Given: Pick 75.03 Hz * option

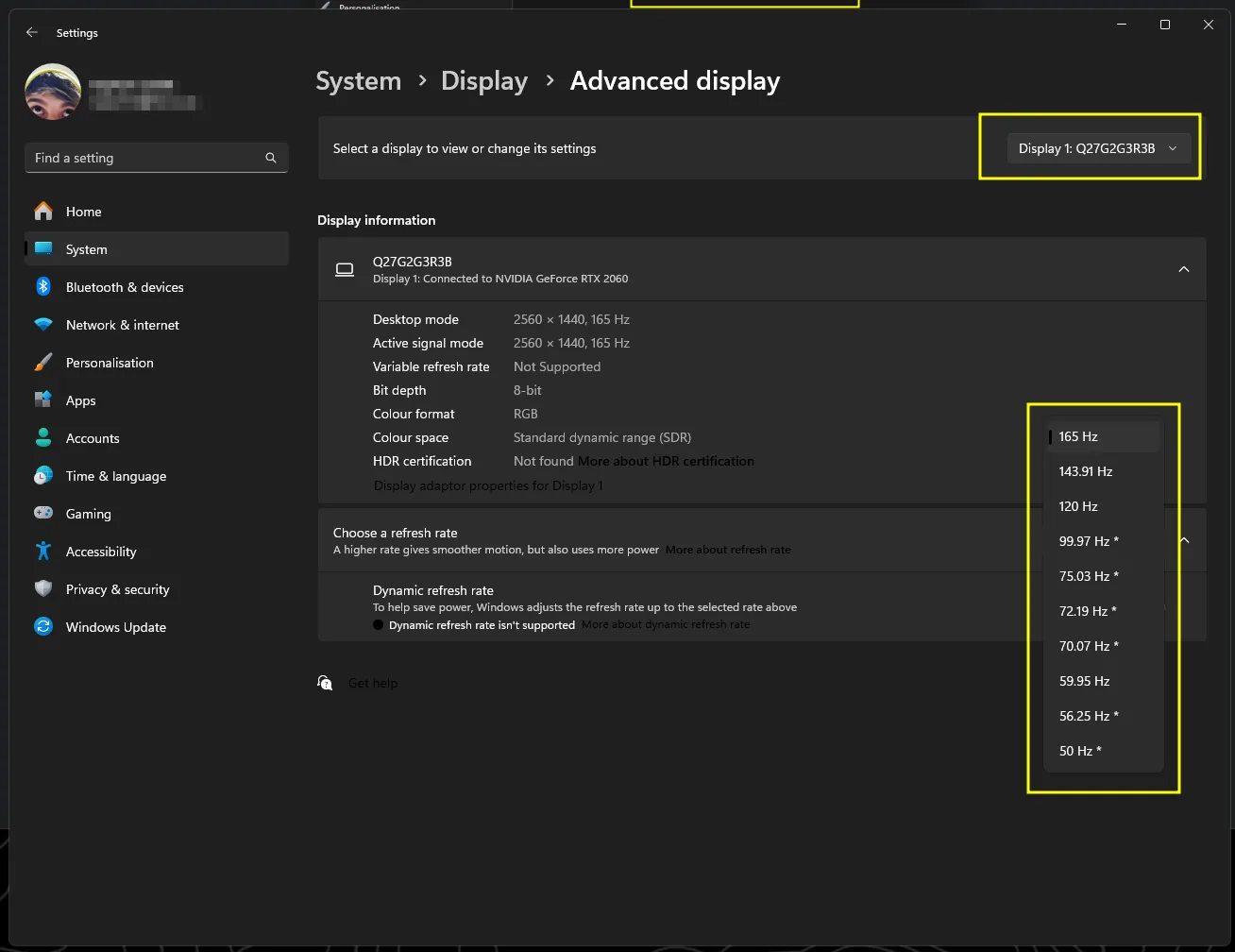Looking at the screenshot, I should (1104, 576).
